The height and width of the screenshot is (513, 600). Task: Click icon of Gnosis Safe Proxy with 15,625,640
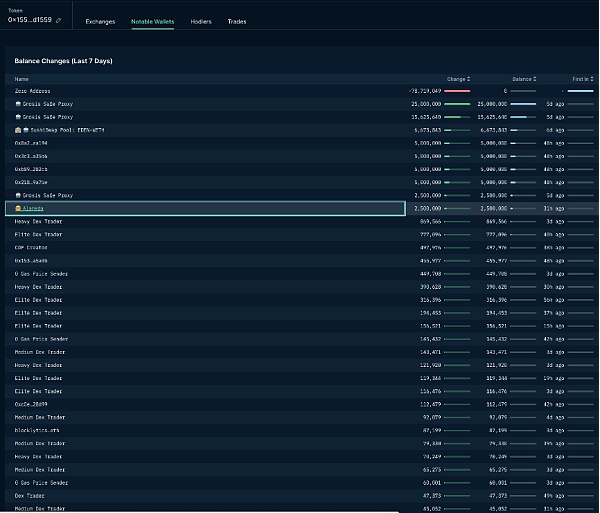pos(18,117)
